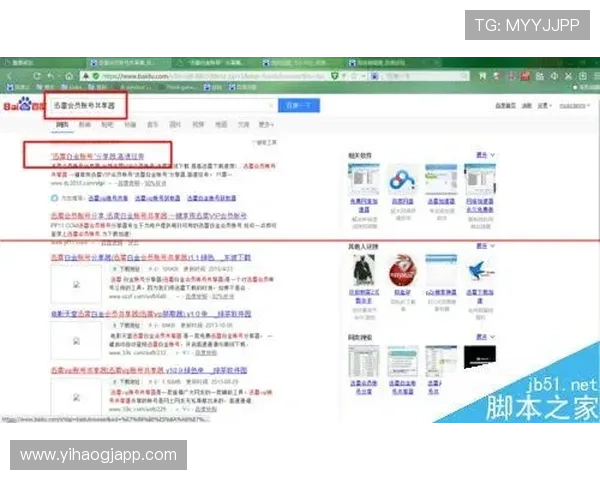Bookmark the page with the star icon
The width and height of the screenshot is (600, 480).
pos(354,76)
